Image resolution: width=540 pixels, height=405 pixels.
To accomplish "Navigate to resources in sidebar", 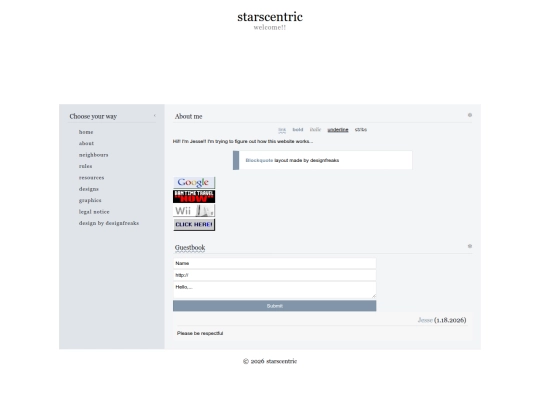I will (x=91, y=178).
